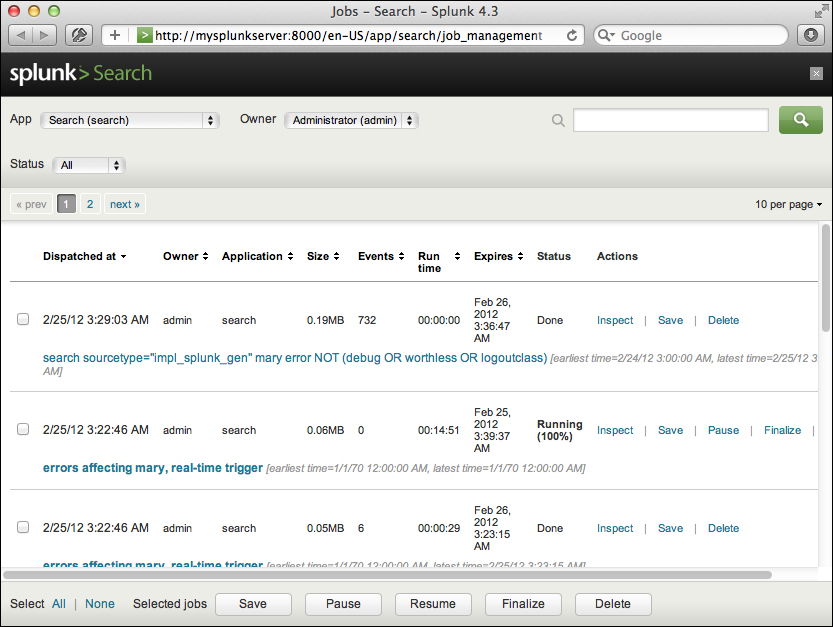
Task: Click the bottom Save button for selected jobs
Action: tap(253, 604)
